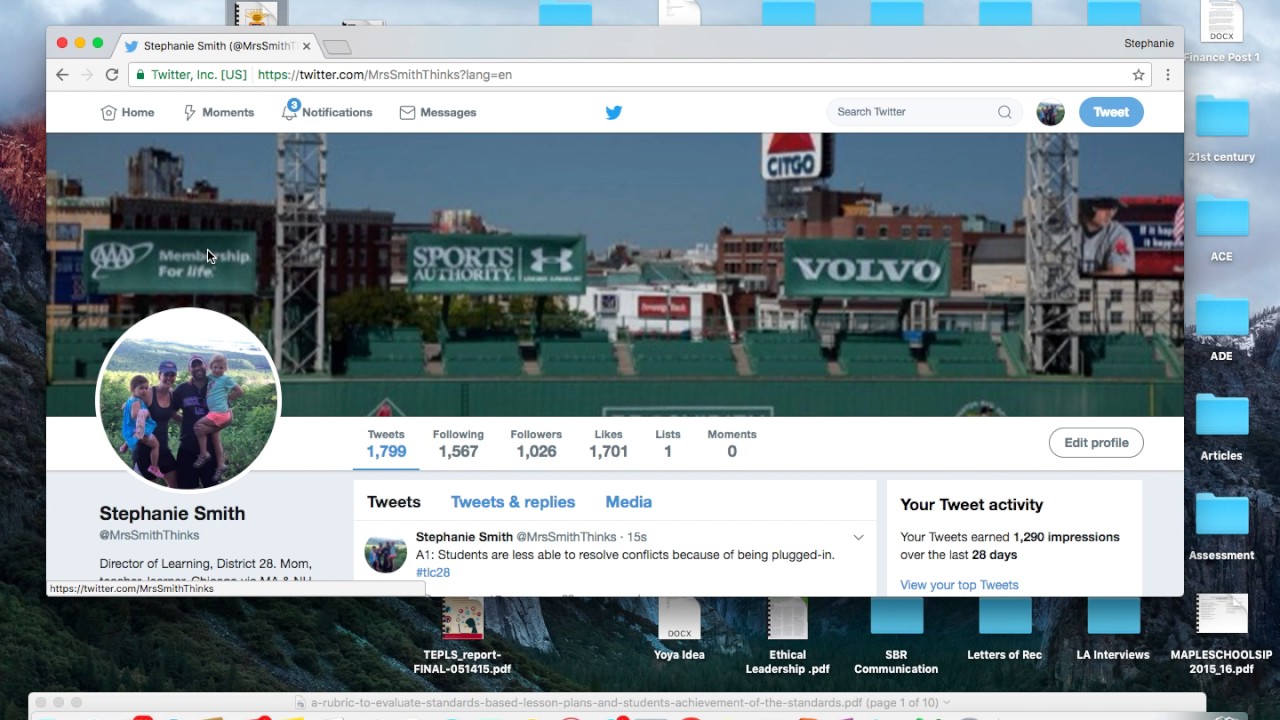Go back in Chrome browser history
This screenshot has width=1280, height=720.
point(62,75)
